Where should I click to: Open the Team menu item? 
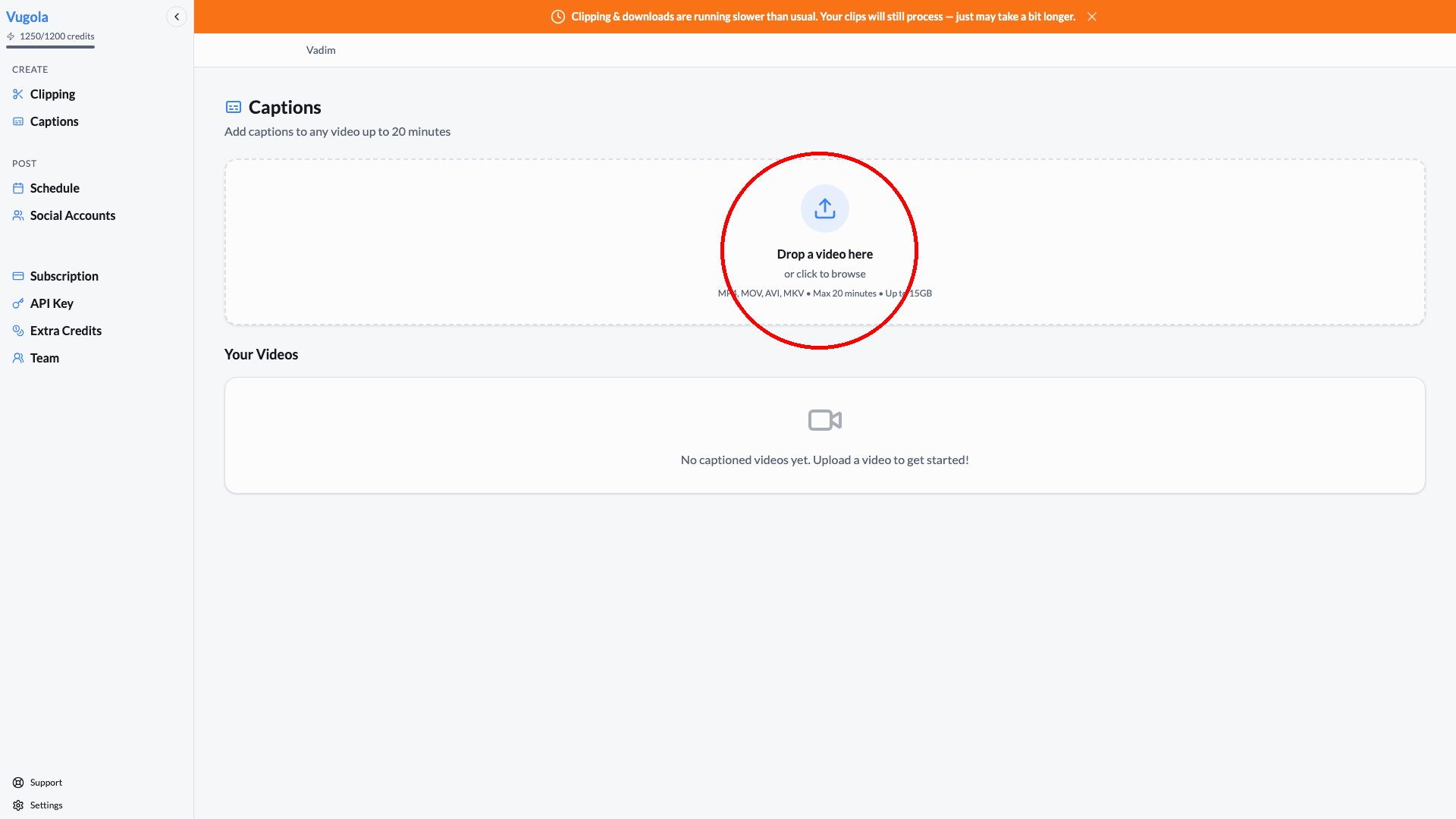click(x=44, y=358)
